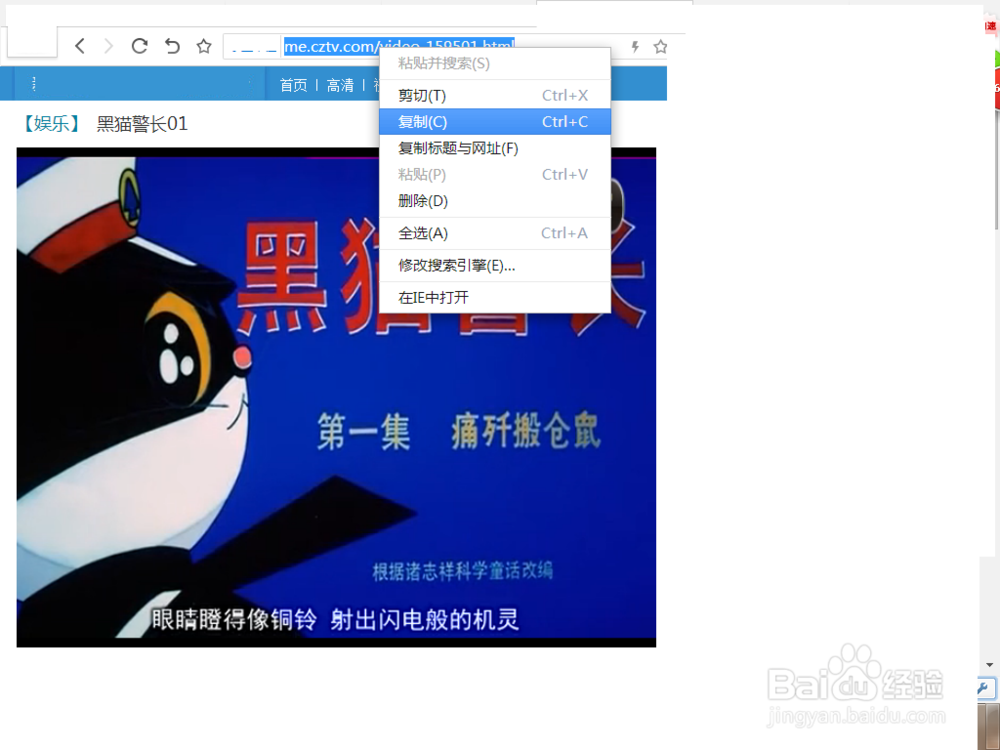Choose 复制标题与网址(F) menu entry

pyautogui.click(x=495, y=149)
